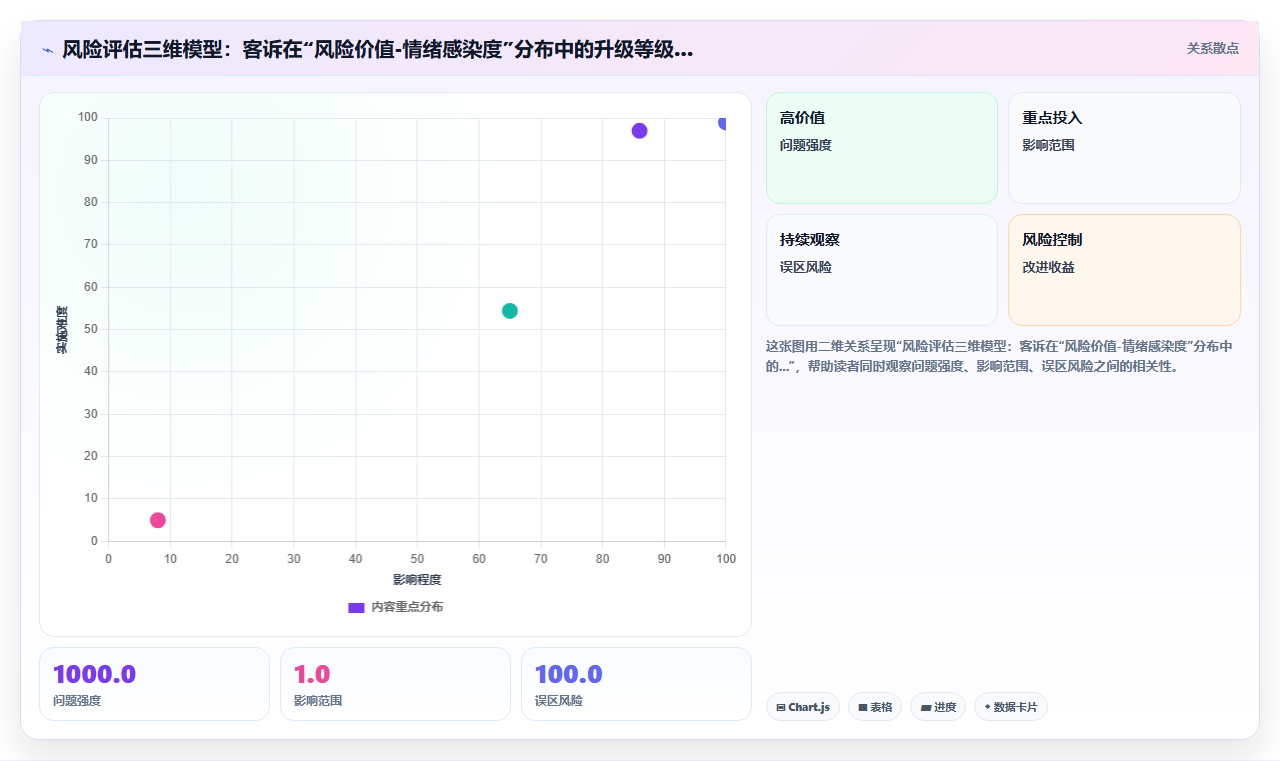Click the 进度 tag
Screen dimensions: 1280x761
click(x=938, y=707)
